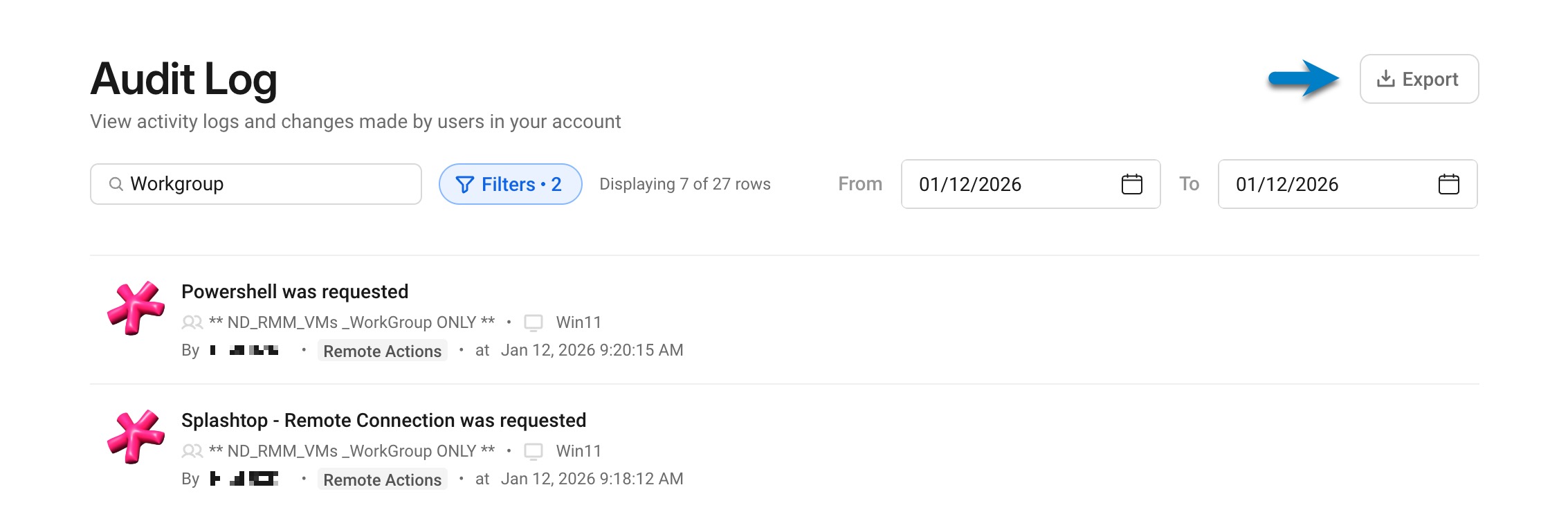
Task: Click the monitor icon beside Win11, Splashtop entry
Action: pyautogui.click(x=533, y=451)
